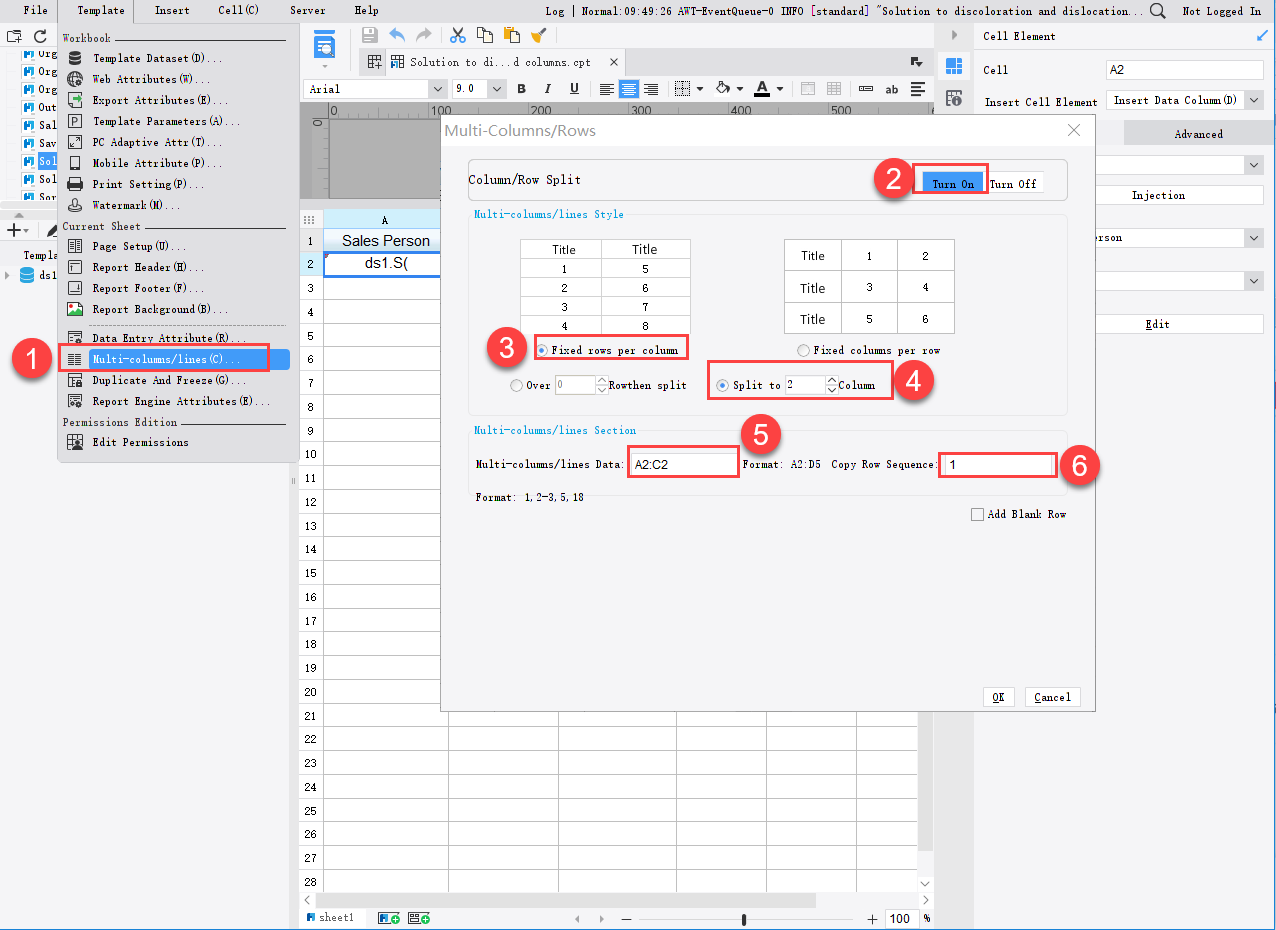Switch to the Insert menu
Viewport: 1276px width, 930px height.
171,11
